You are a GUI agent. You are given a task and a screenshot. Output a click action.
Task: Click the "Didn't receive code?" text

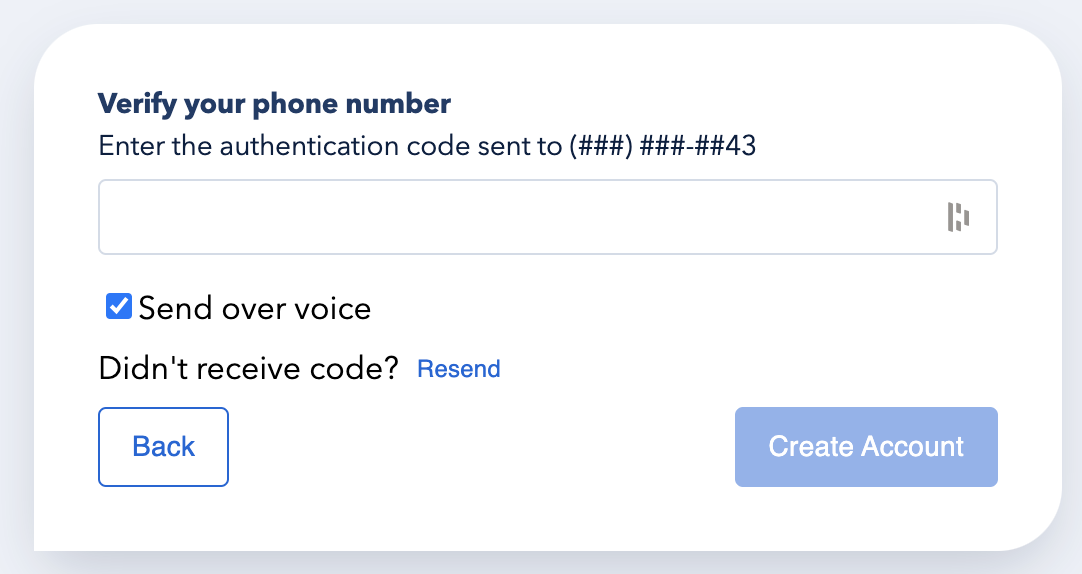(x=248, y=369)
